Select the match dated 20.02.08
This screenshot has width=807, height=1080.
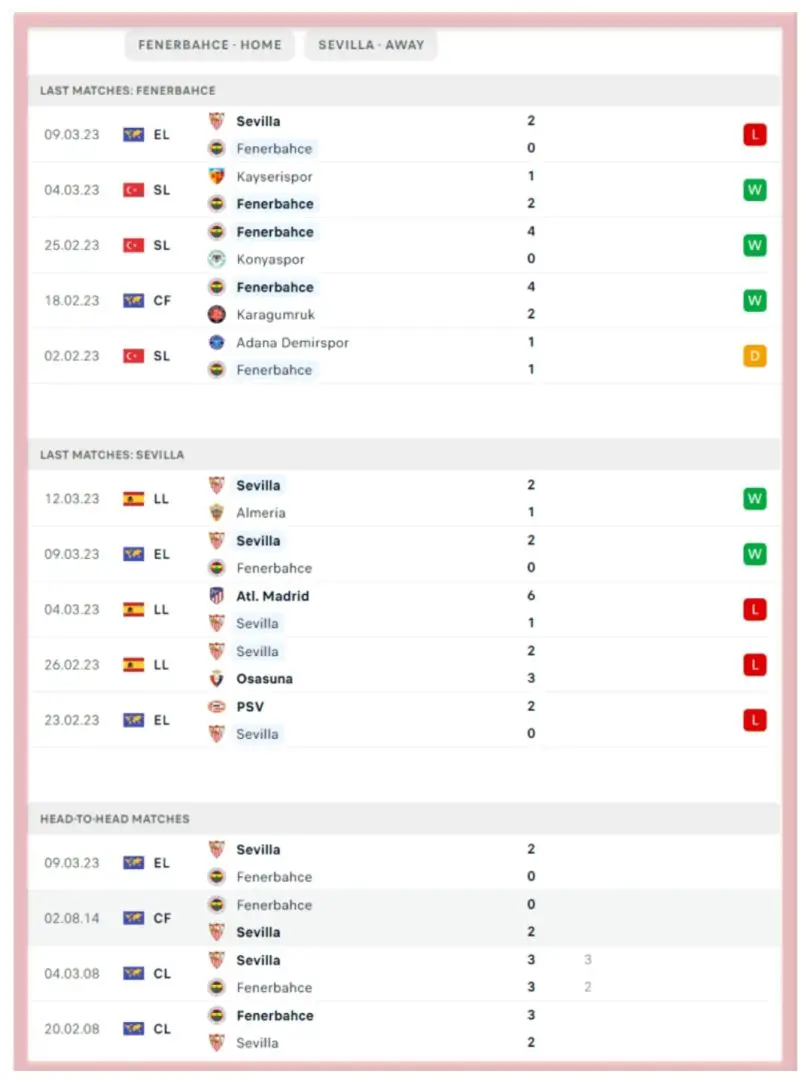click(72, 1028)
